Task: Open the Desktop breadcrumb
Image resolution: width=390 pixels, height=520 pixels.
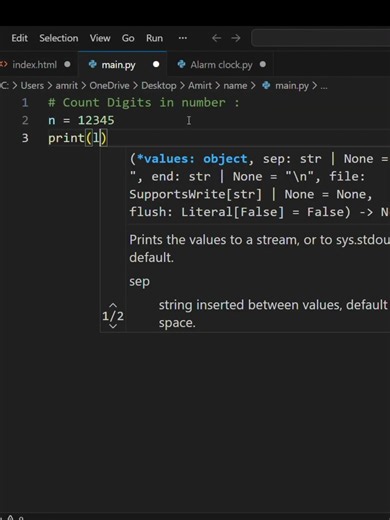Action: 159,86
